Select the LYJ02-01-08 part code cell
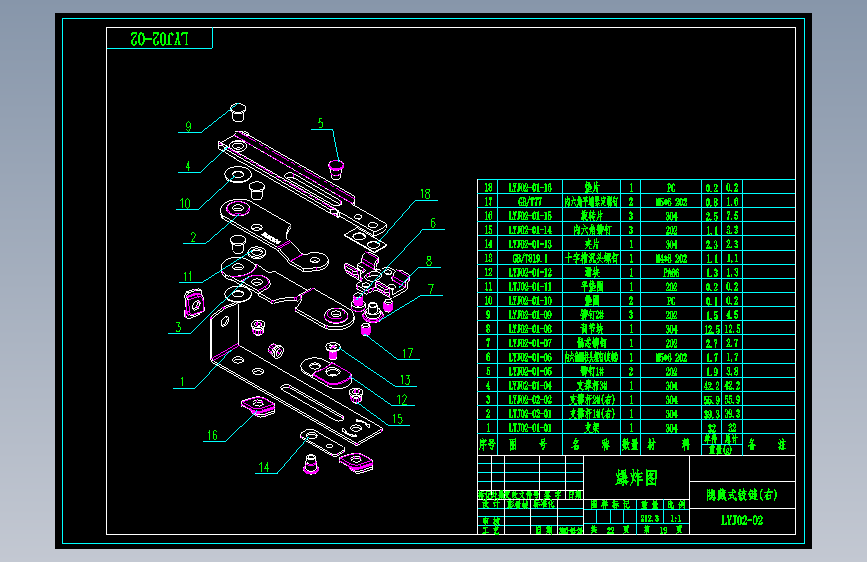867x562 pixels. tap(530, 329)
